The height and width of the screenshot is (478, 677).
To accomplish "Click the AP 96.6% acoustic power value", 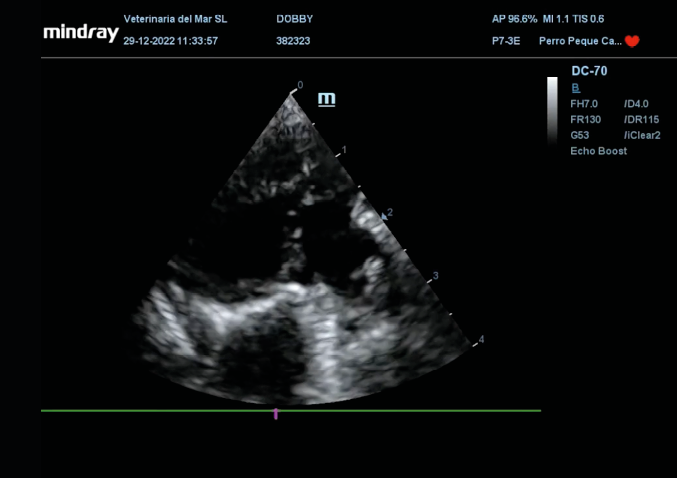I will (x=514, y=19).
